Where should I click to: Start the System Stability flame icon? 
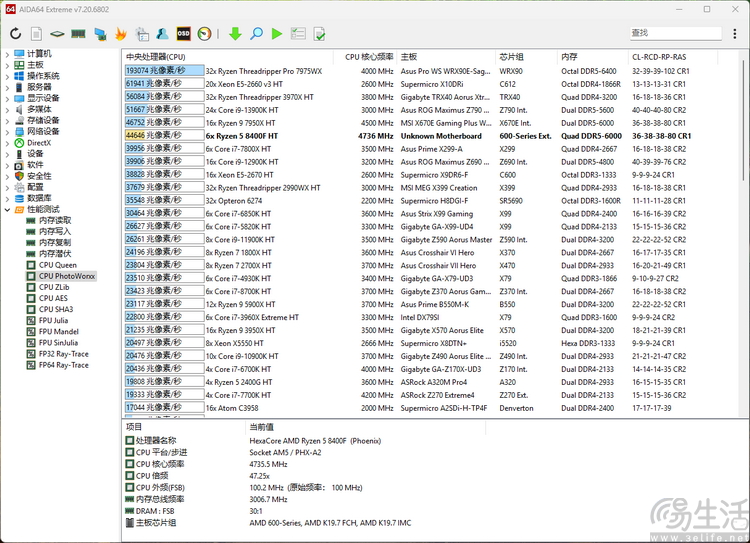click(121, 33)
